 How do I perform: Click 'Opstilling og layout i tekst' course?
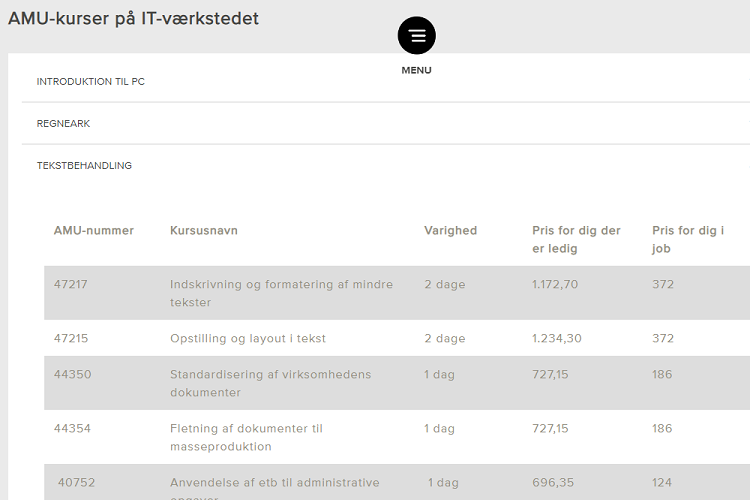(x=248, y=338)
